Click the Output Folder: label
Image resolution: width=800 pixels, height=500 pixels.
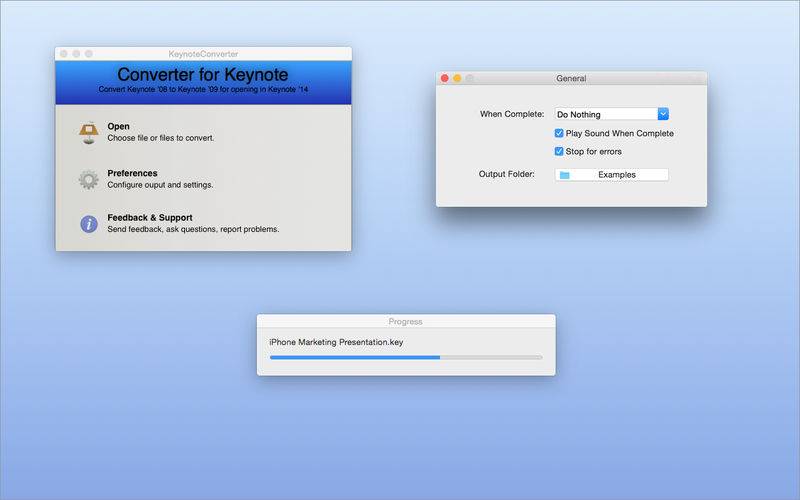pos(507,174)
